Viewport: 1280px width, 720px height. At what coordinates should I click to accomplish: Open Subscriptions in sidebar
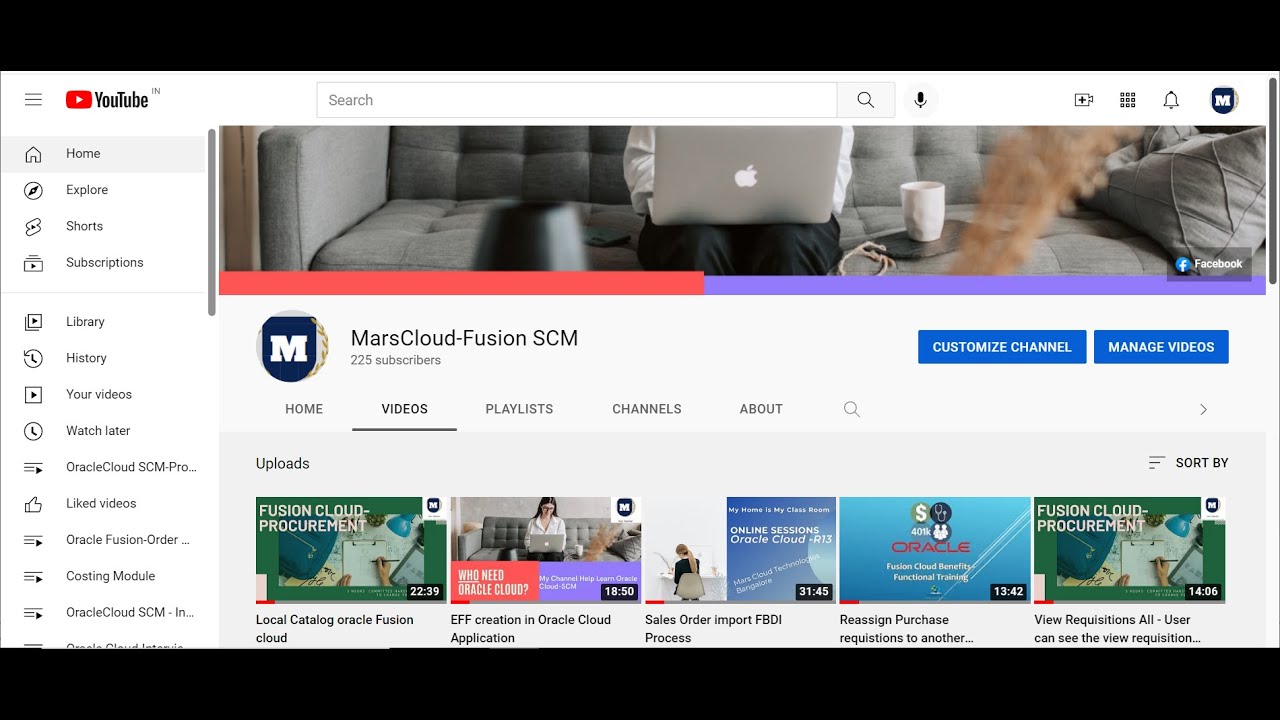tap(104, 263)
